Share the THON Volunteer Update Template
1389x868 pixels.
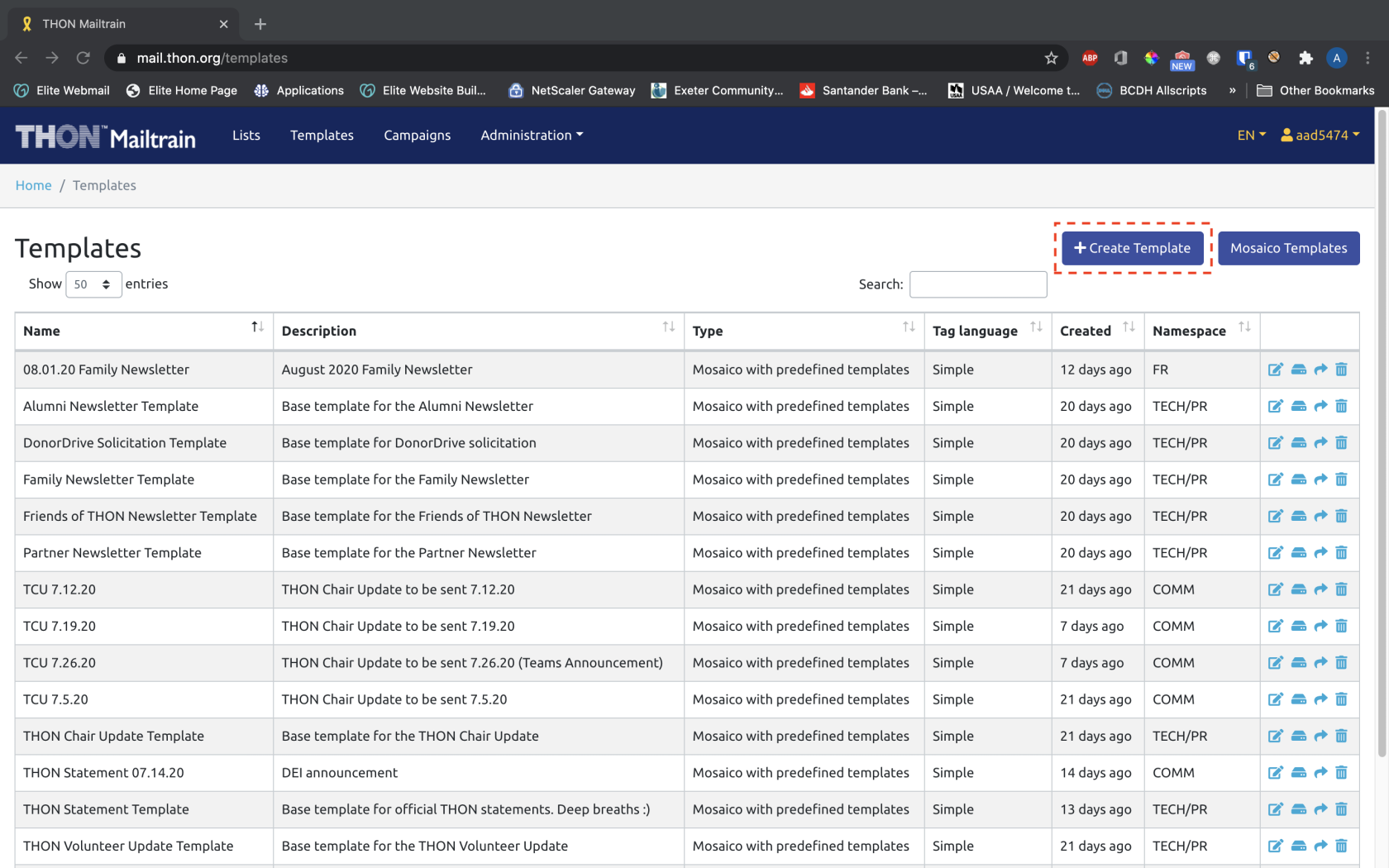click(x=1320, y=846)
